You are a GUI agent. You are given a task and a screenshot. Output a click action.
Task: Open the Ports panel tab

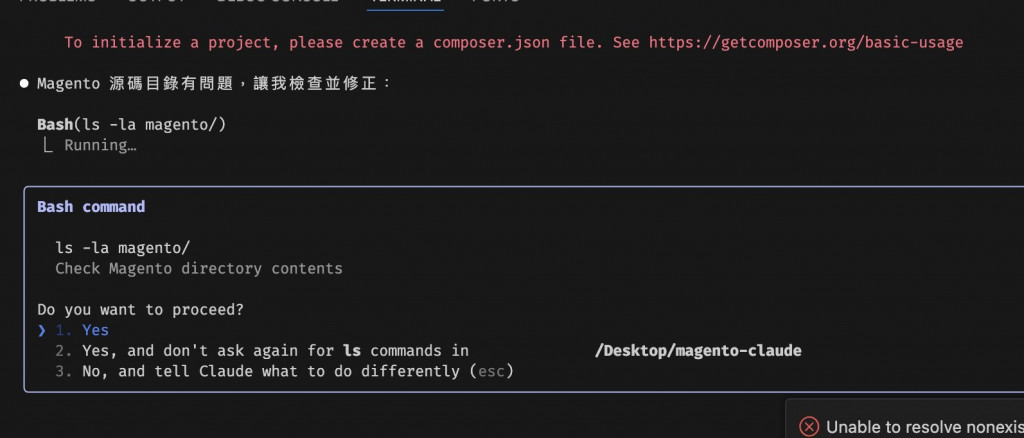point(496,2)
